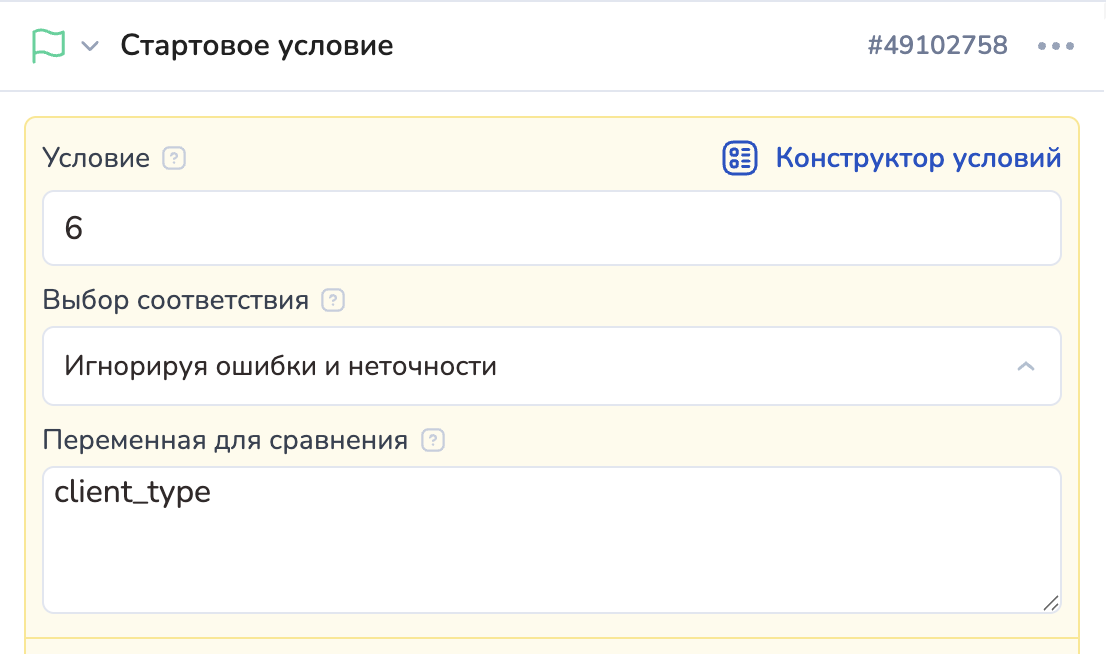Click the digit 6 in condition field
The width and height of the screenshot is (1106, 654).
tap(74, 228)
